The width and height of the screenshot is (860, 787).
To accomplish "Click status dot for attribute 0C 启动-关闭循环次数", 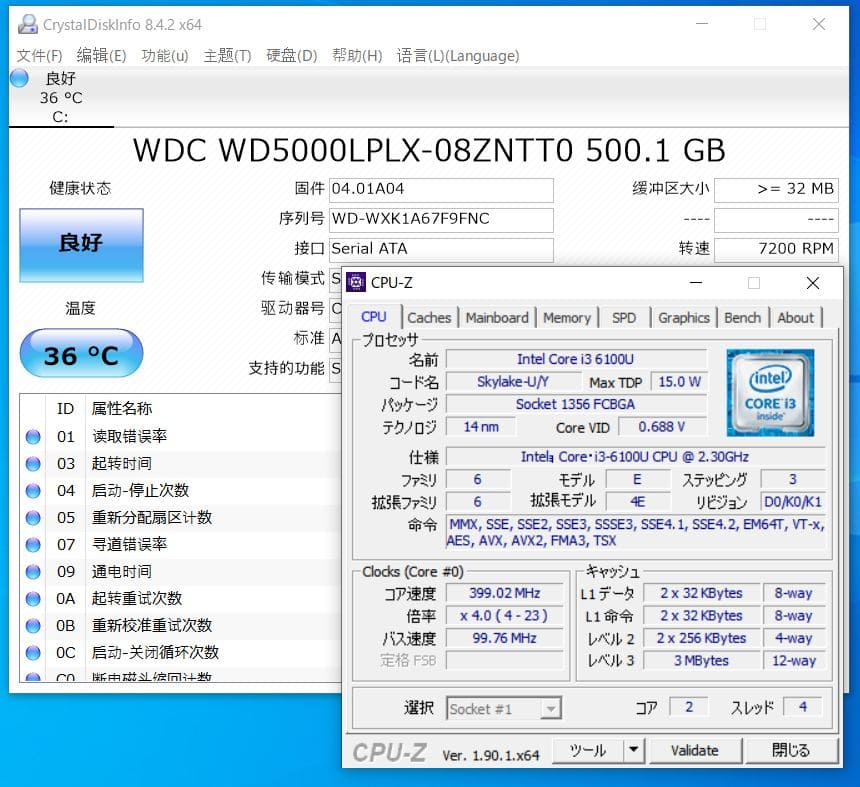I will 33,653.
